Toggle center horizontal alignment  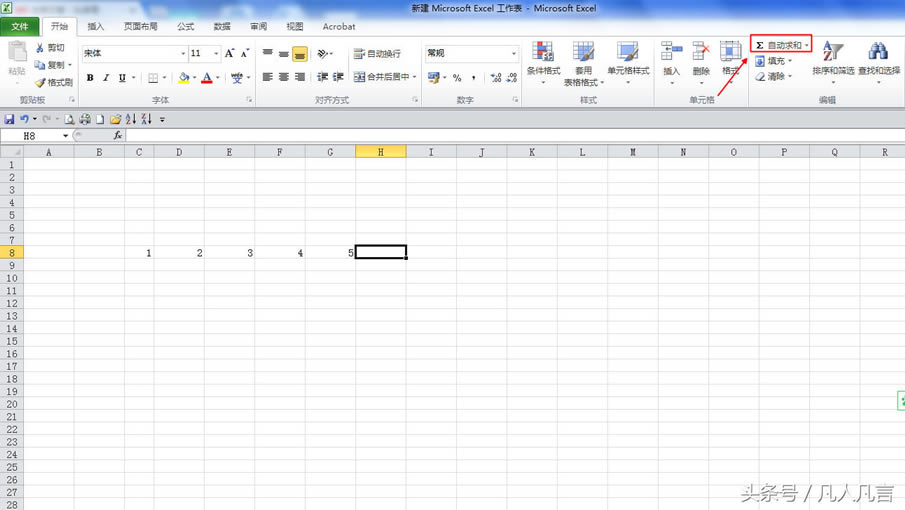(283, 77)
